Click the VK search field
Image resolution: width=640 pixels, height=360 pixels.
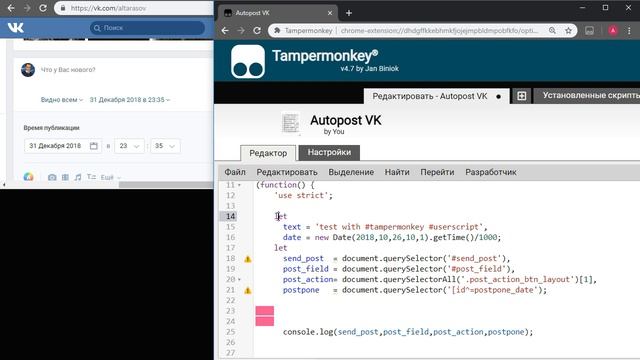(x=147, y=28)
